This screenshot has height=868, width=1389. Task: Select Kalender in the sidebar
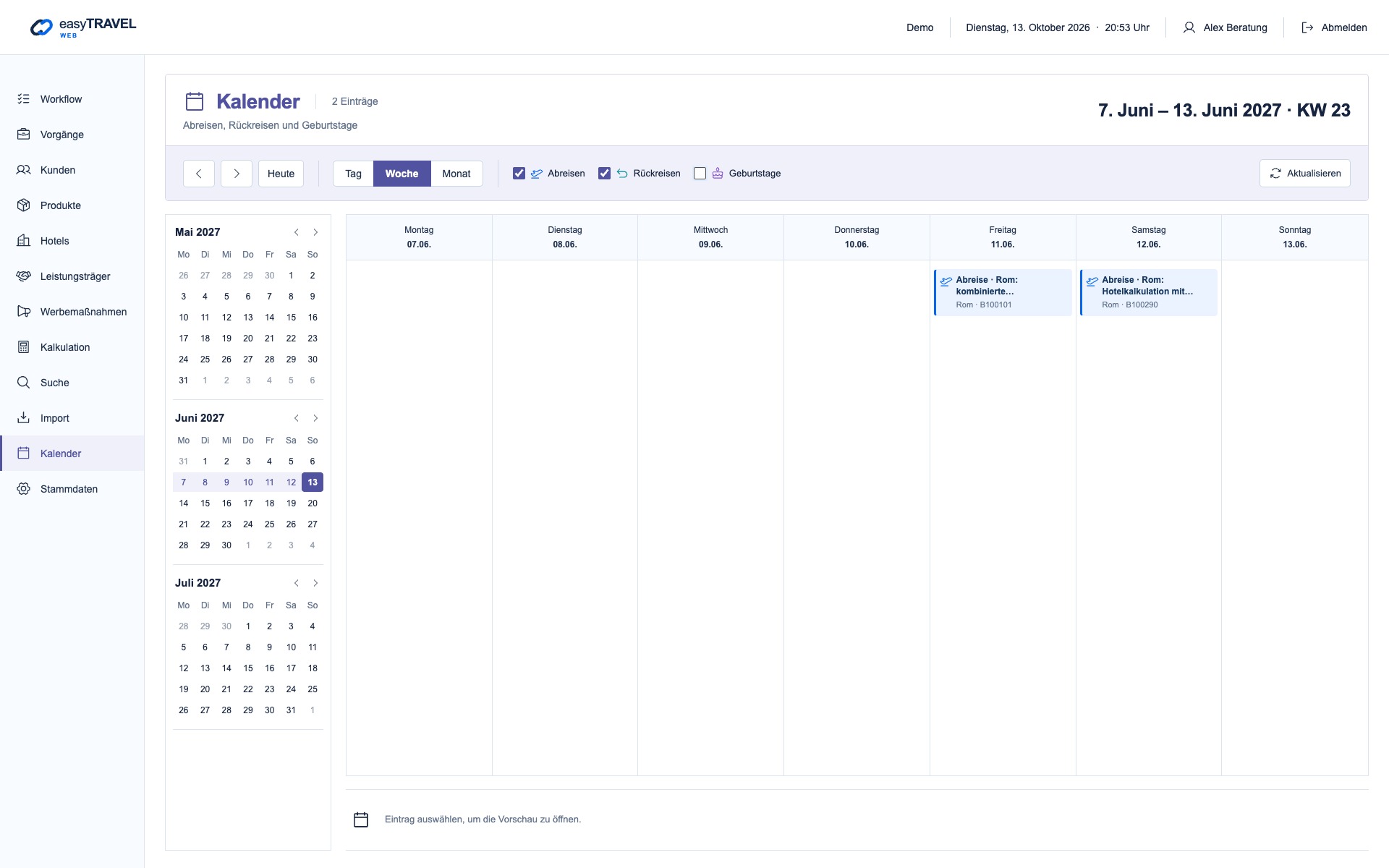pos(72,454)
